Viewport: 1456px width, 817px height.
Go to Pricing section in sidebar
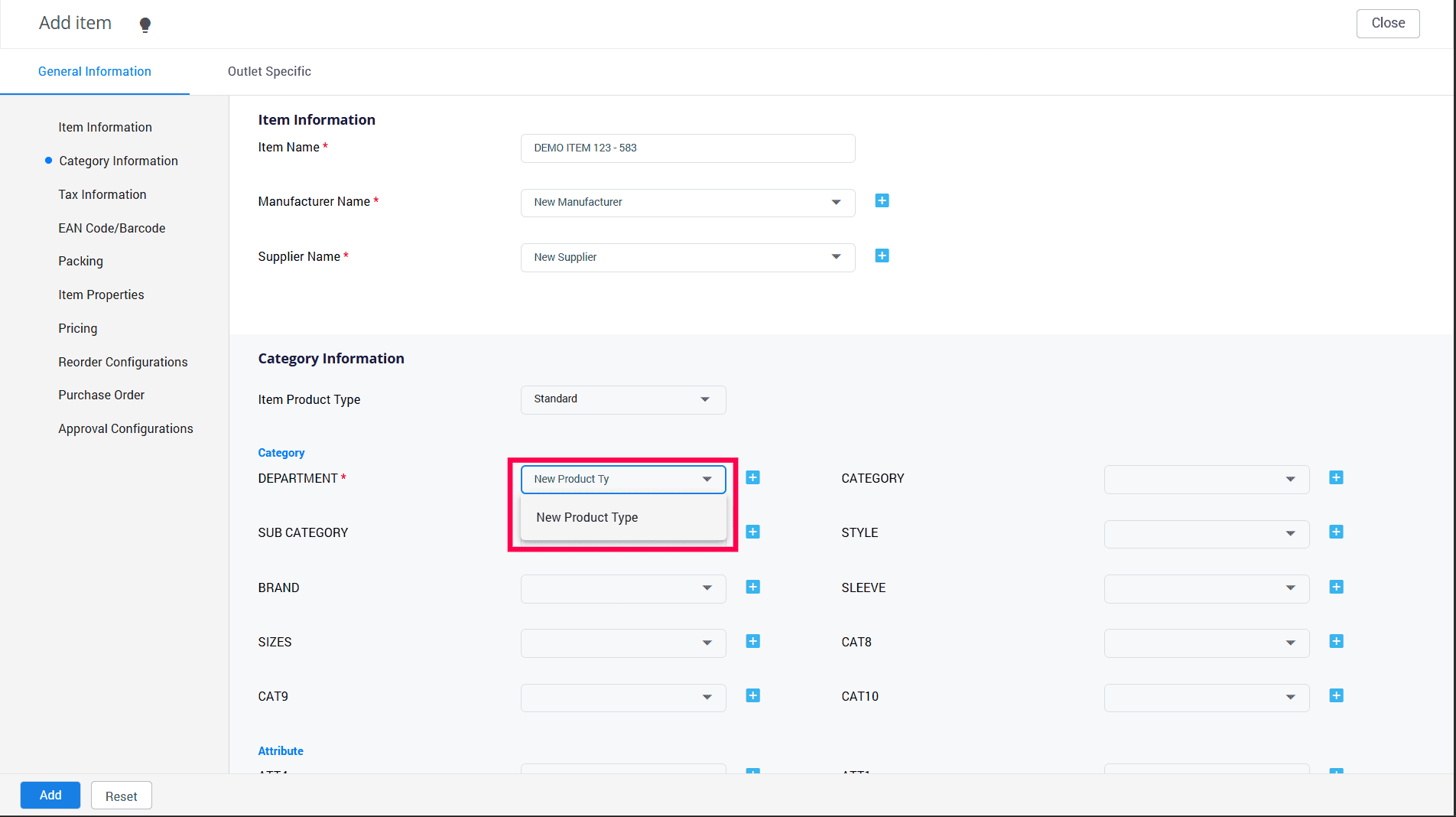(x=78, y=329)
